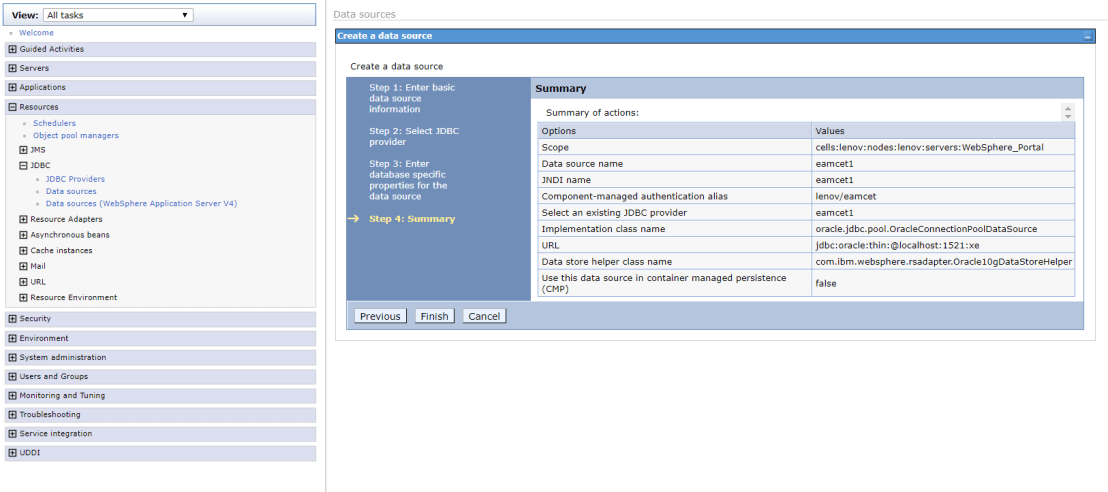Click the Finish button

pyautogui.click(x=434, y=316)
